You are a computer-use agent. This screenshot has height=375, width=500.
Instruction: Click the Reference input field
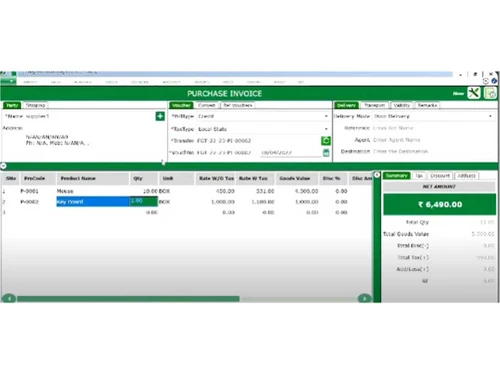click(x=433, y=128)
